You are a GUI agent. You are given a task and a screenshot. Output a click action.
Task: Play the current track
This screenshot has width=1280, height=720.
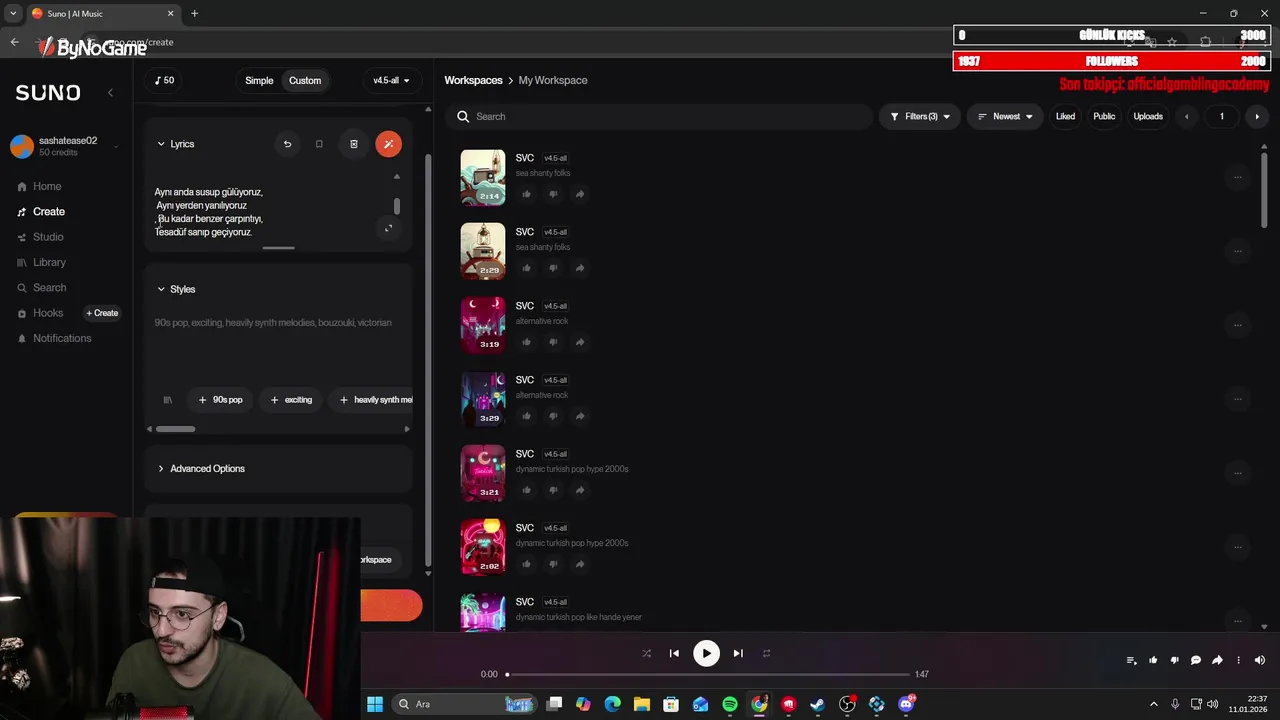706,653
